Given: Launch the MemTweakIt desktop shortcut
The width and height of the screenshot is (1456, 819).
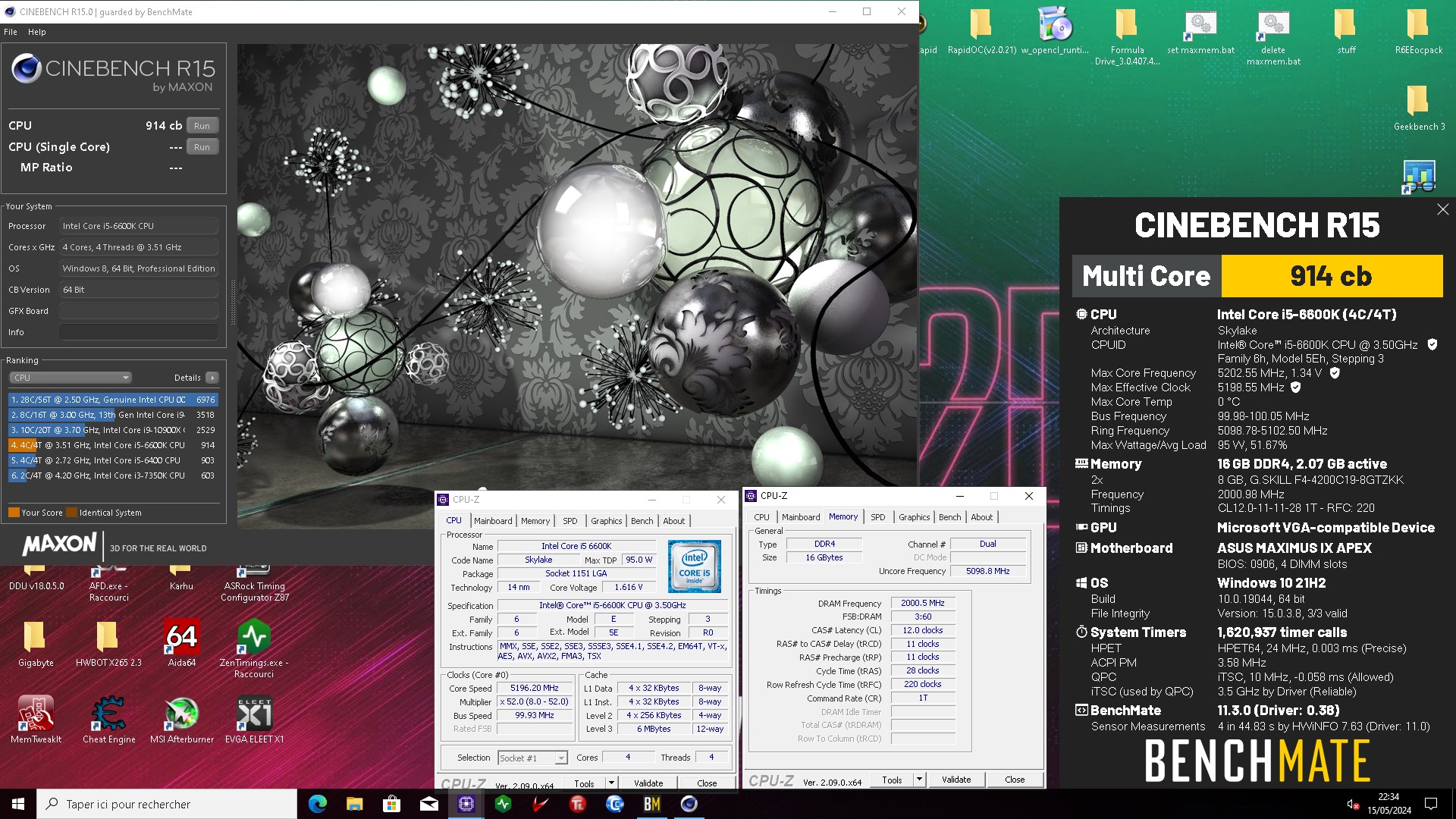Looking at the screenshot, I should click(36, 720).
